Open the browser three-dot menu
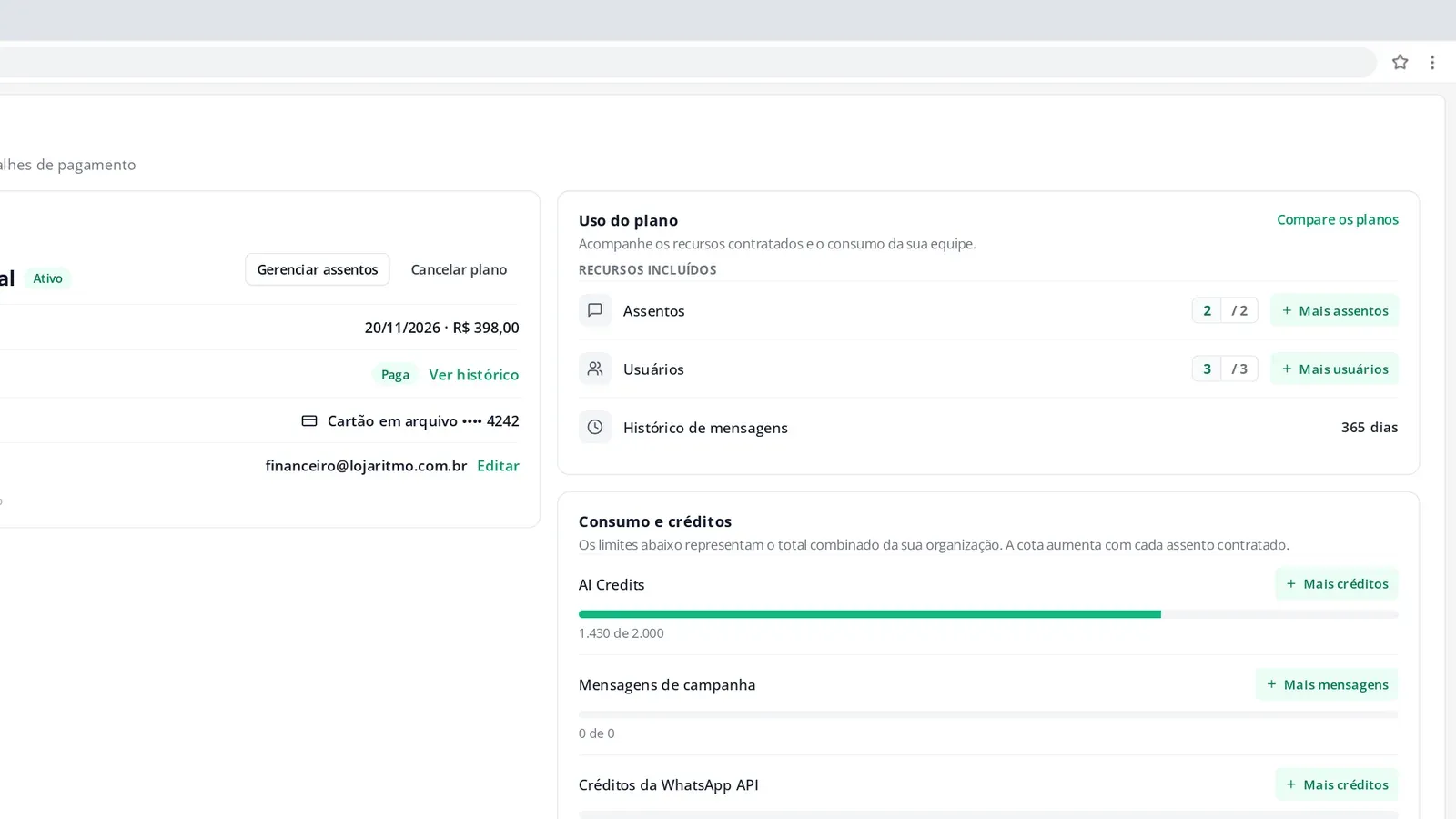 point(1432,62)
